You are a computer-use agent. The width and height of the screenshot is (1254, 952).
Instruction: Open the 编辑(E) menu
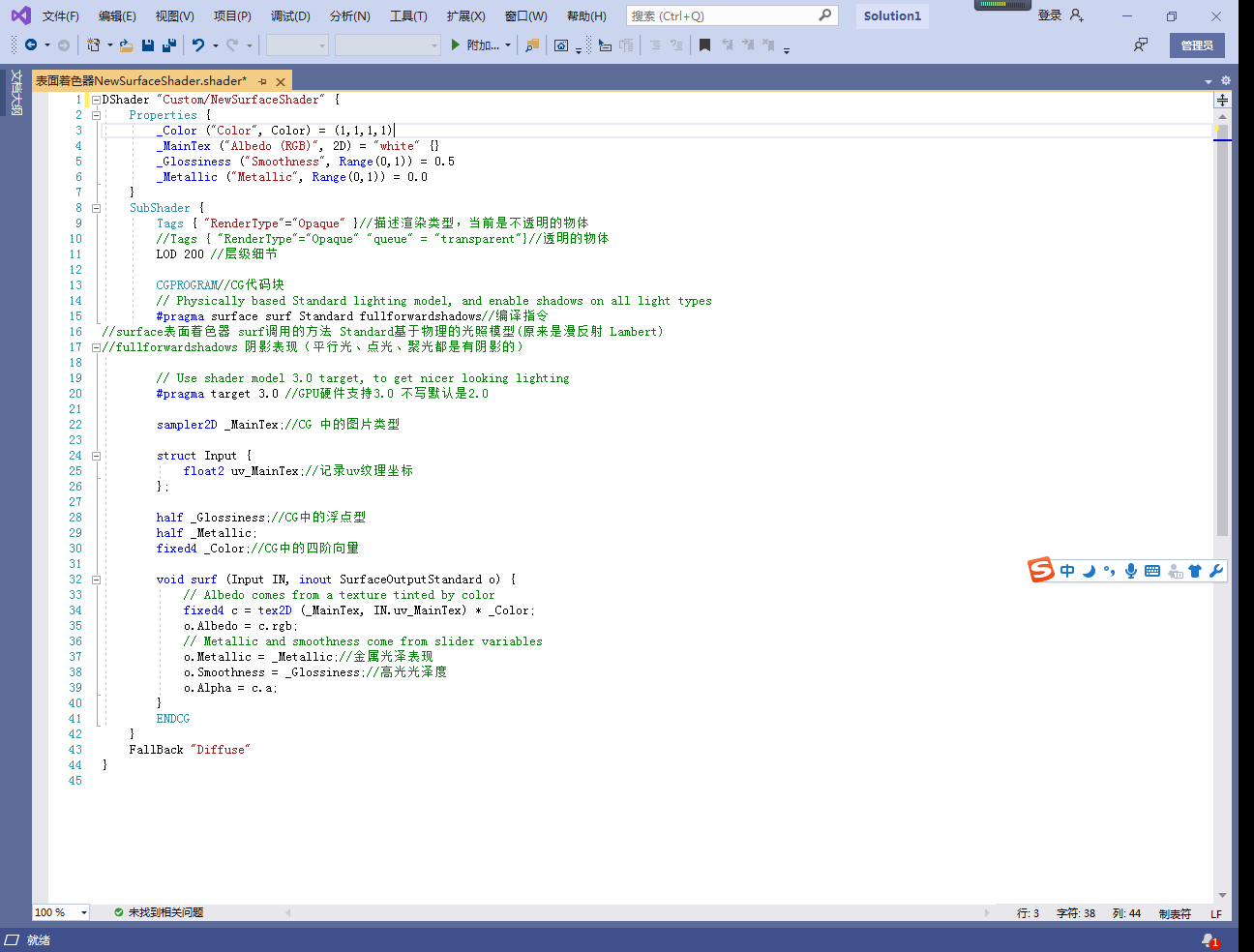point(117,15)
